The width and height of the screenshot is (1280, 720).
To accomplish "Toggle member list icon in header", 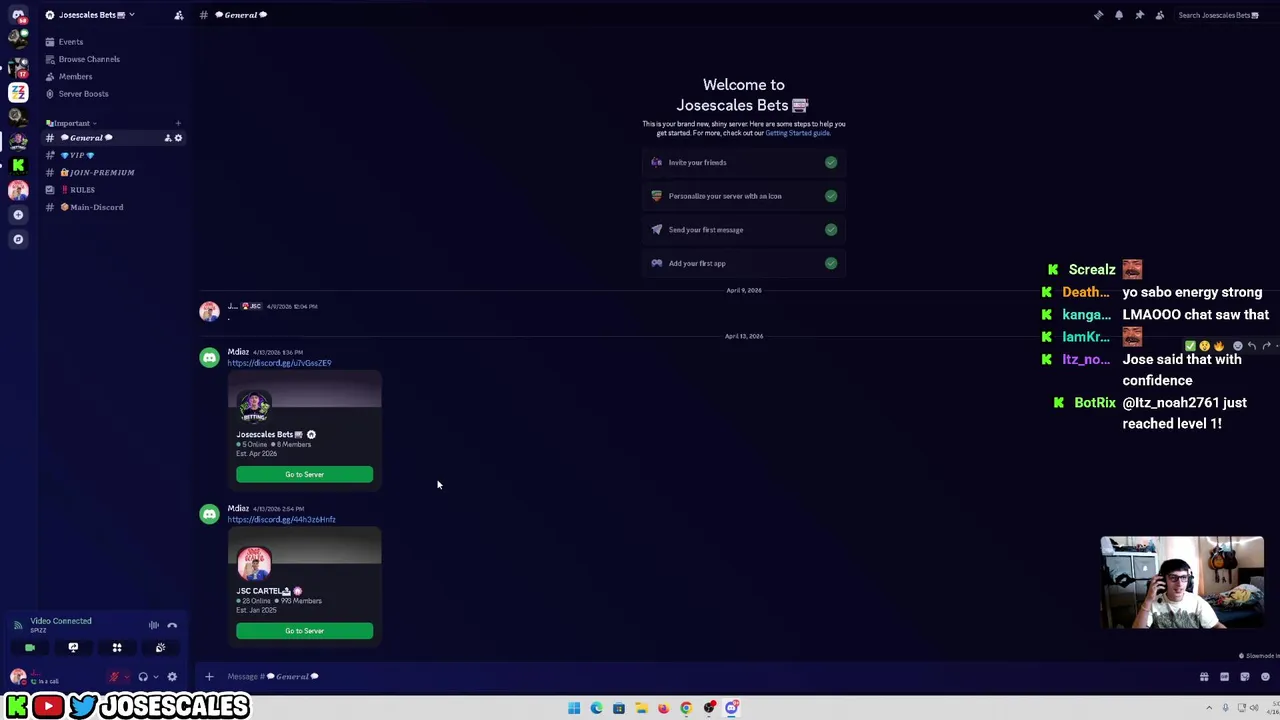I will tap(1160, 15).
